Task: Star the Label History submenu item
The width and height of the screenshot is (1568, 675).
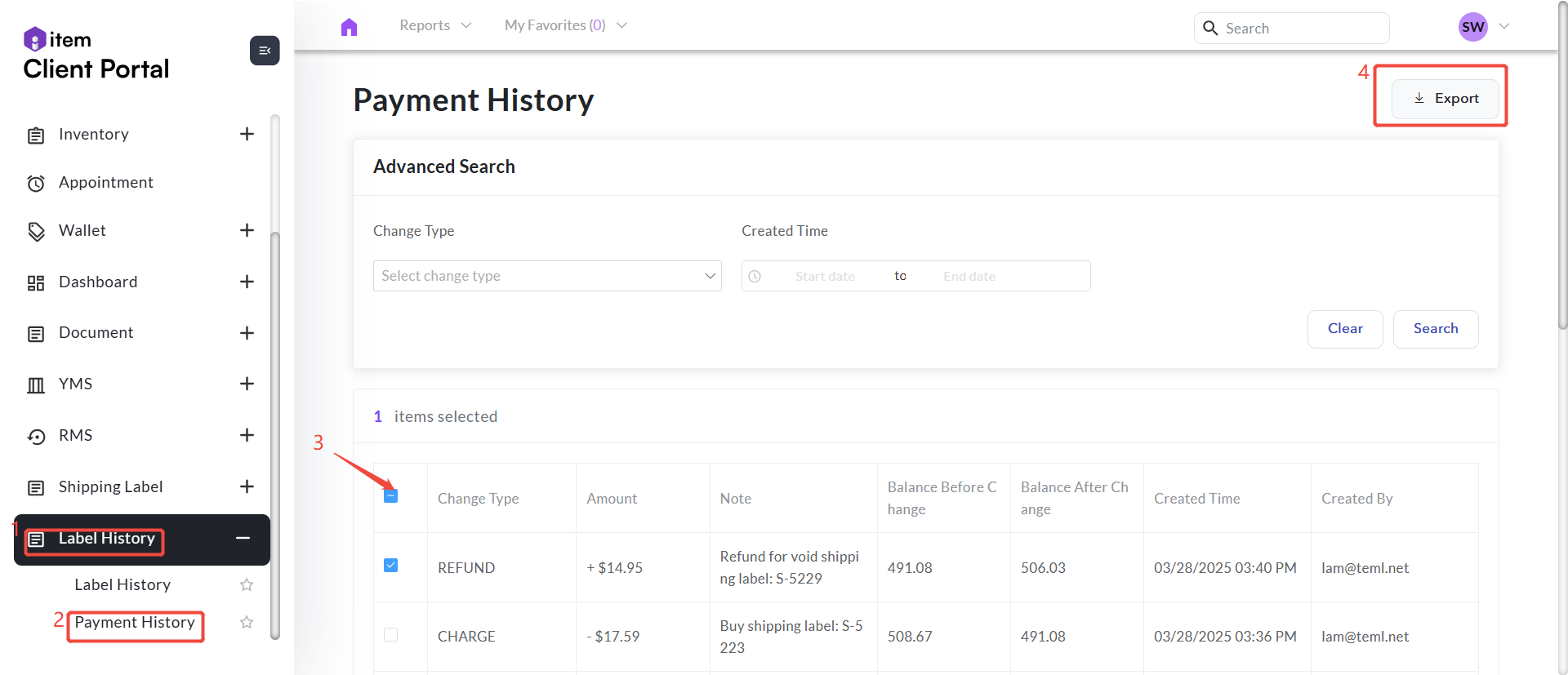Action: pyautogui.click(x=247, y=585)
